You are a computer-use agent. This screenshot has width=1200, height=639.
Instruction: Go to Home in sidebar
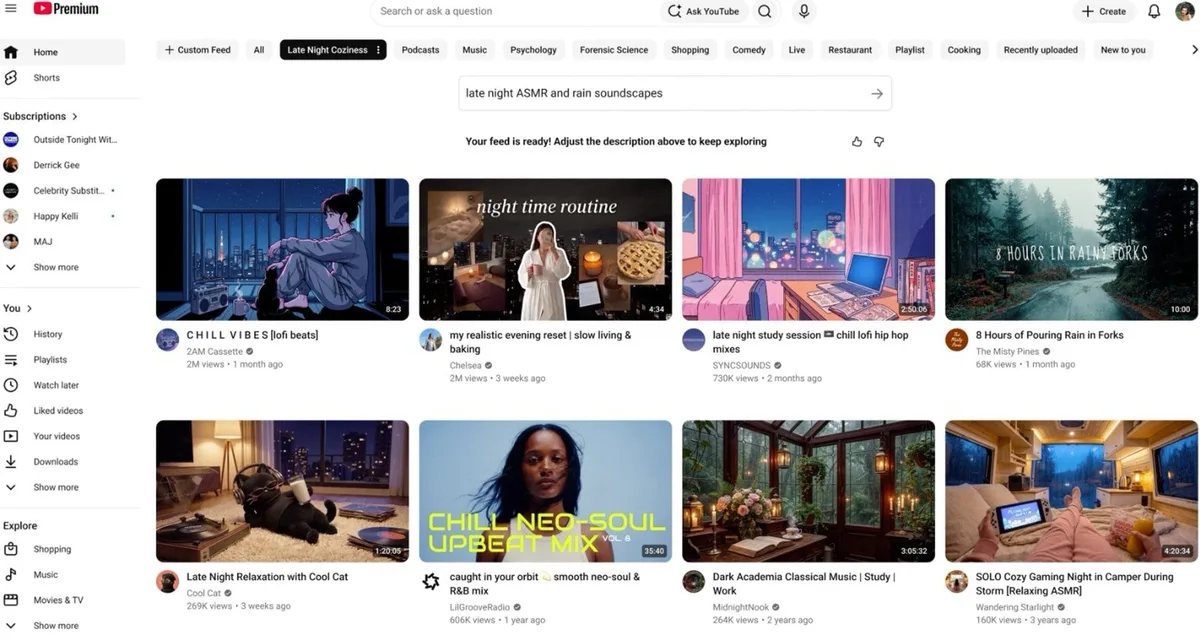63,52
